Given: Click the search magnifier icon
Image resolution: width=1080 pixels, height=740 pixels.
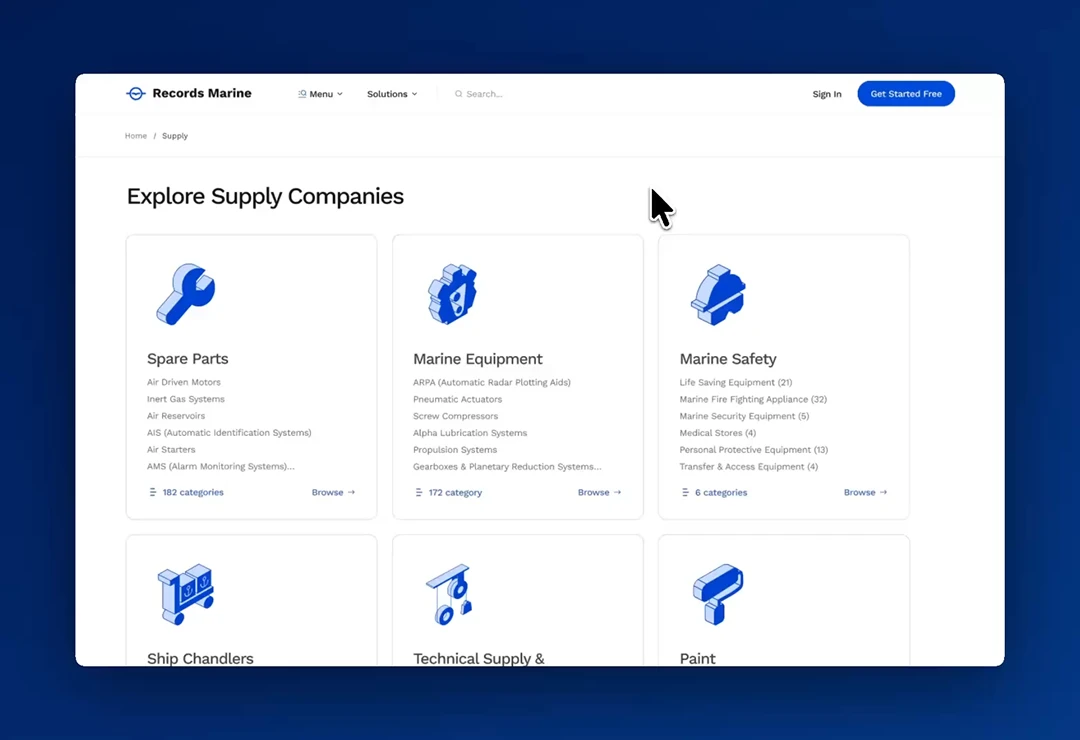Looking at the screenshot, I should click(459, 94).
